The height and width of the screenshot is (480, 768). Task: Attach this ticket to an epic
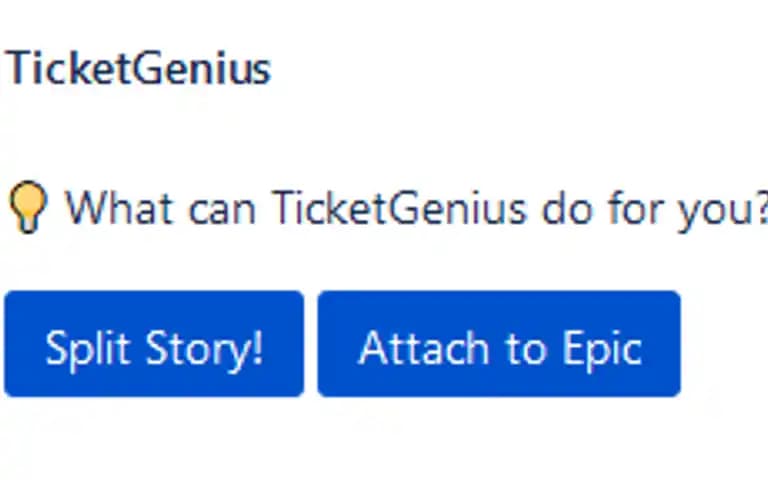pos(499,344)
